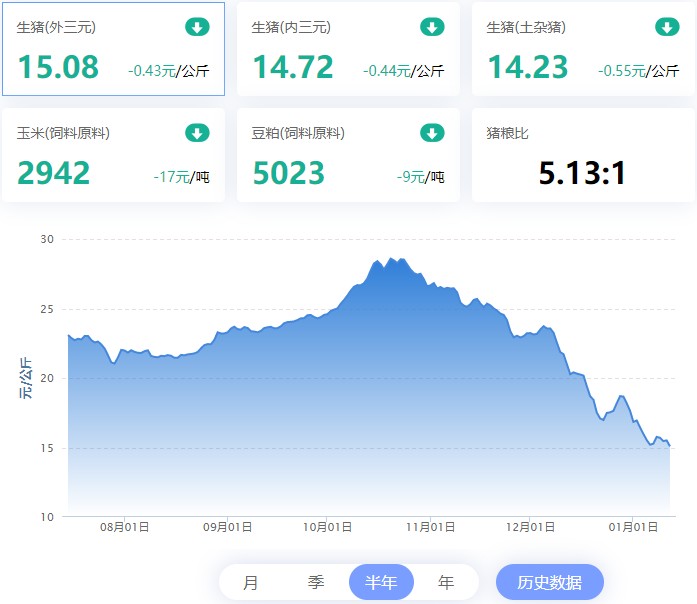697x604 pixels.
Task: Open the 豆粕(饲料原料) 5023 card
Action: coord(348,155)
